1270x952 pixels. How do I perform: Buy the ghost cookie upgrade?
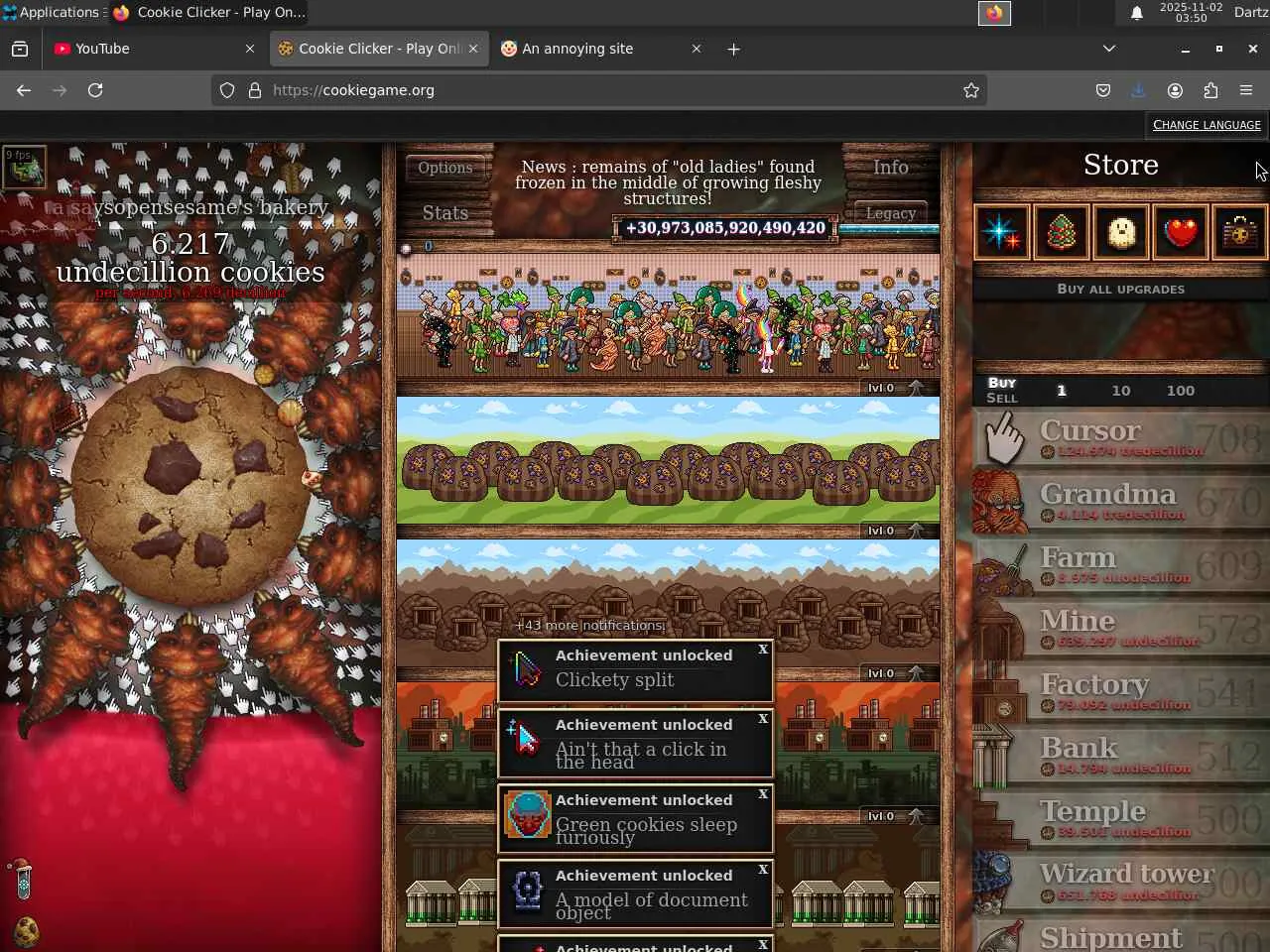point(1121,232)
